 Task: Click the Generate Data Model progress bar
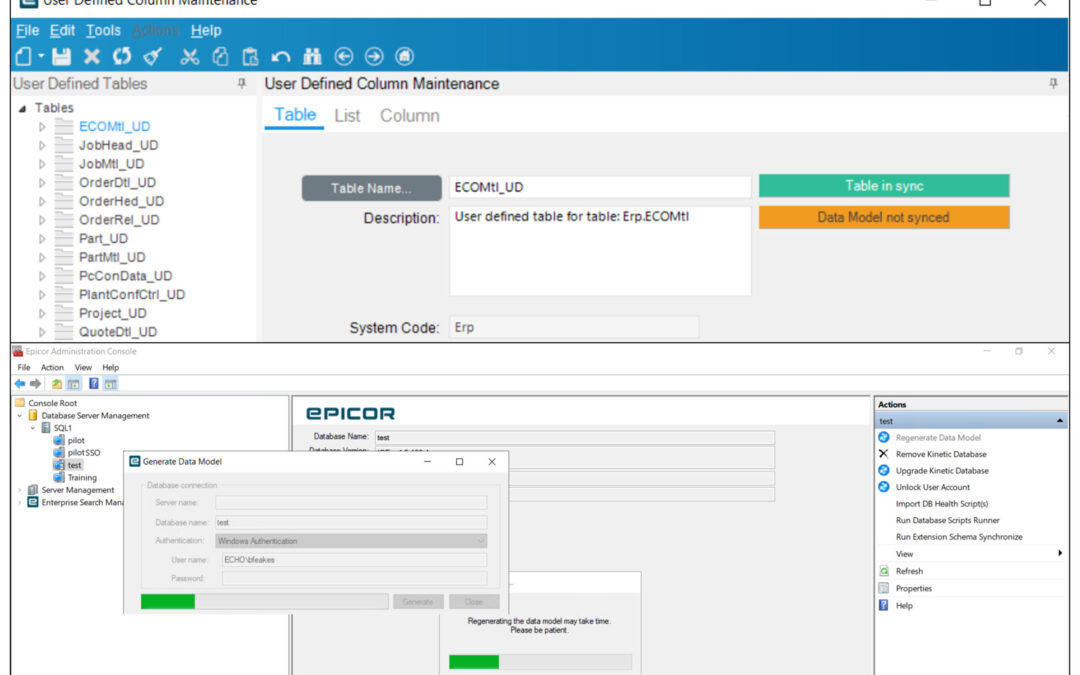264,601
